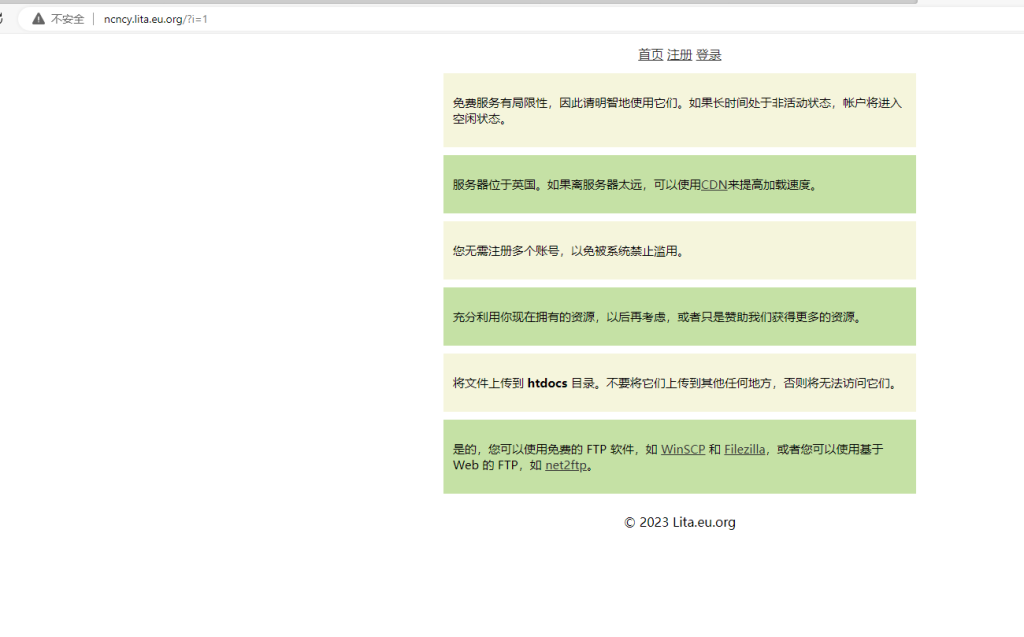Click the © 2023 Lita.eu.org footer text

[679, 522]
